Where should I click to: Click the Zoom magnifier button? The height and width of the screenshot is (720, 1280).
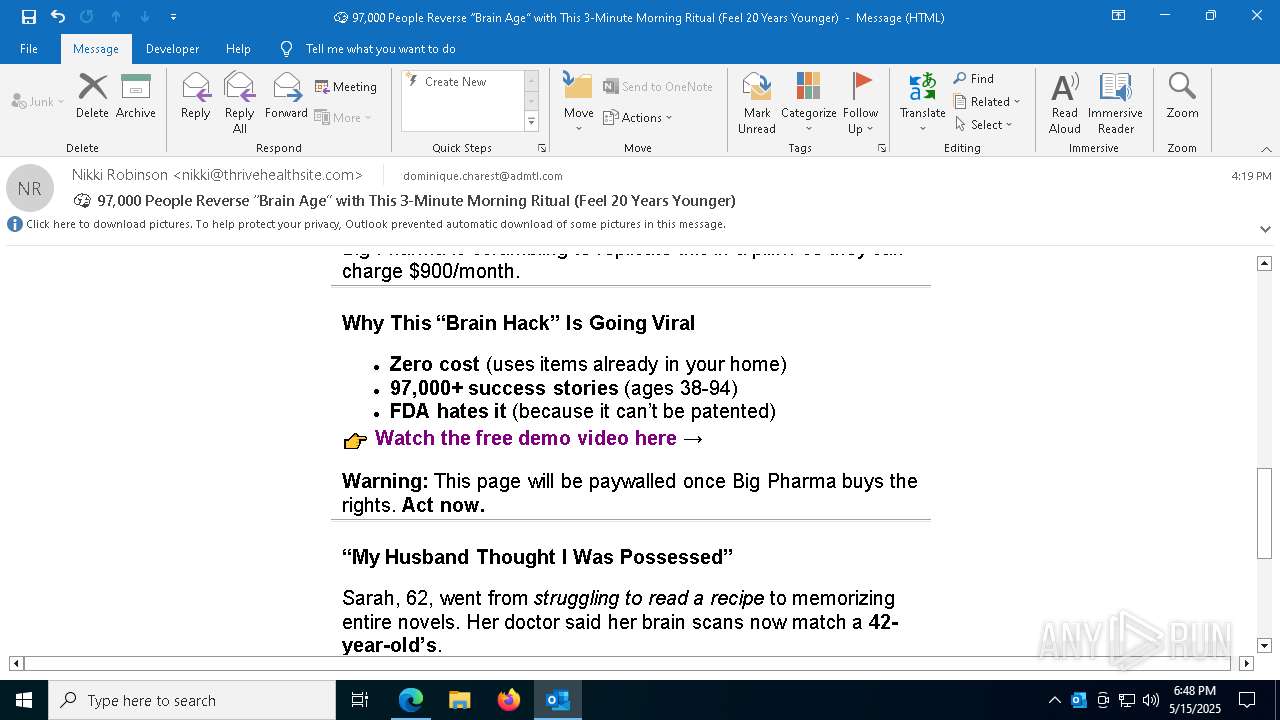1182,96
